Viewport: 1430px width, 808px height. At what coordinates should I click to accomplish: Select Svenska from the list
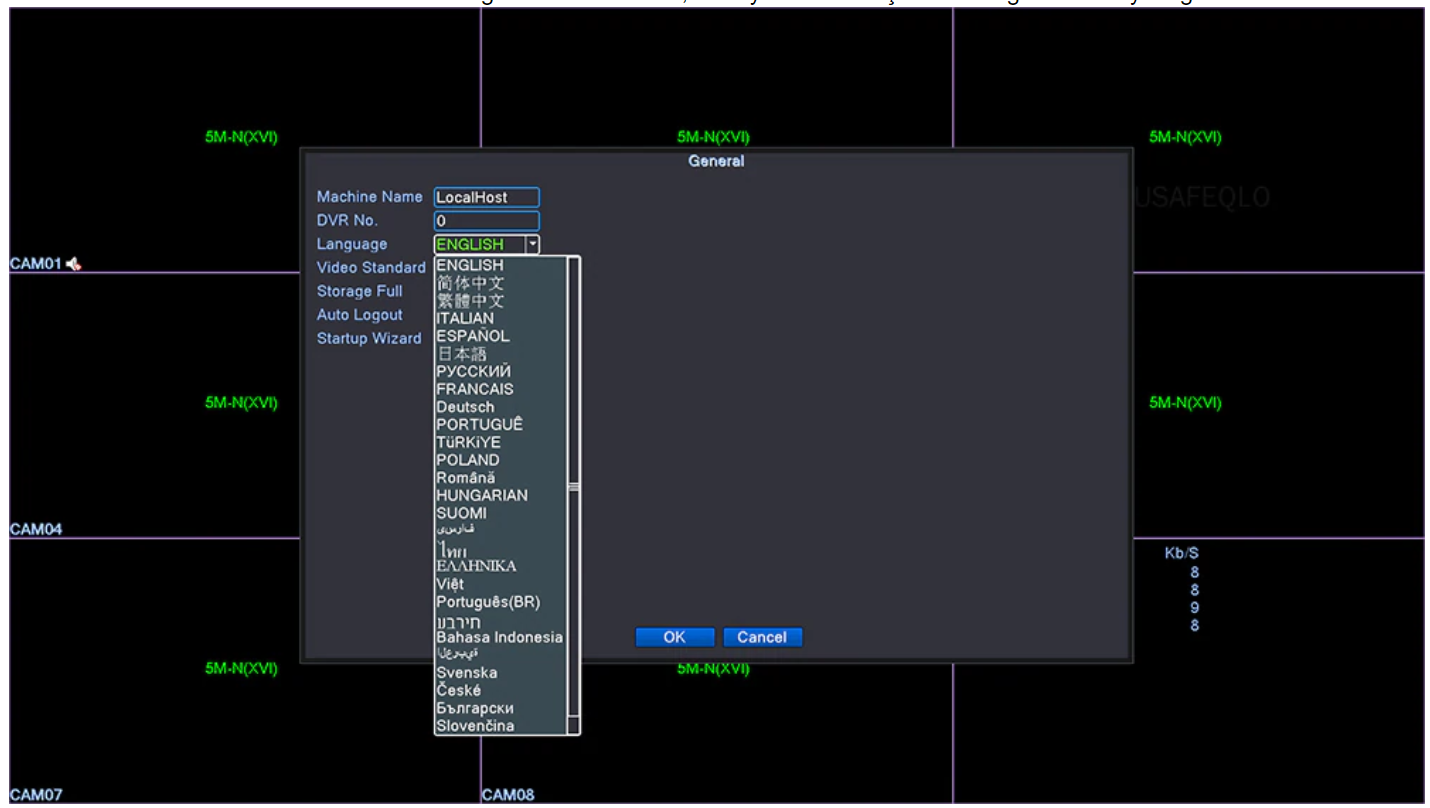pos(466,672)
